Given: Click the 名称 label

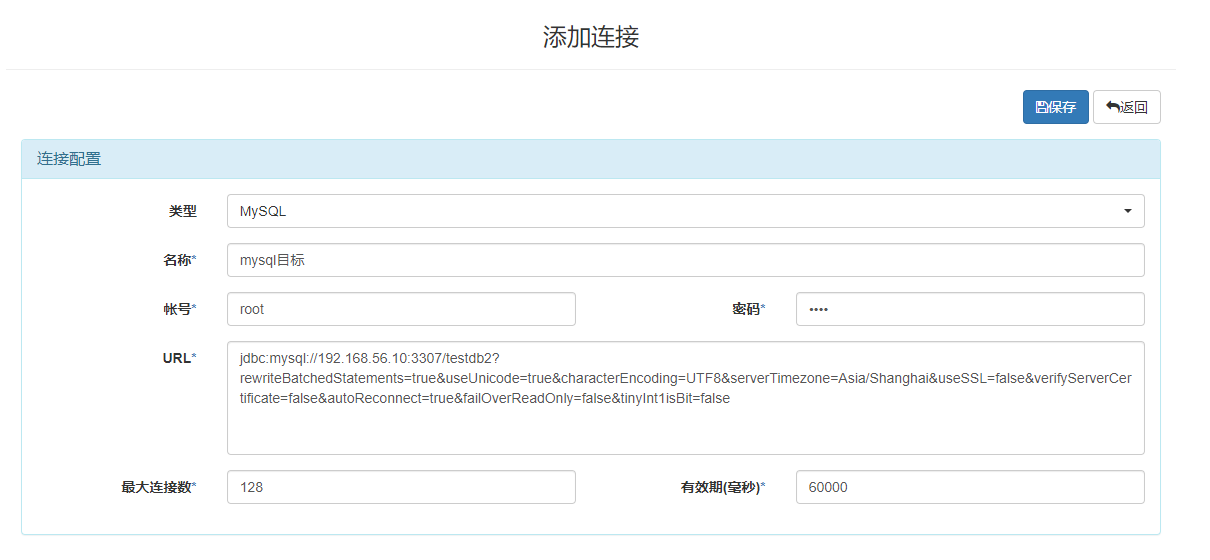Looking at the screenshot, I should point(180,260).
